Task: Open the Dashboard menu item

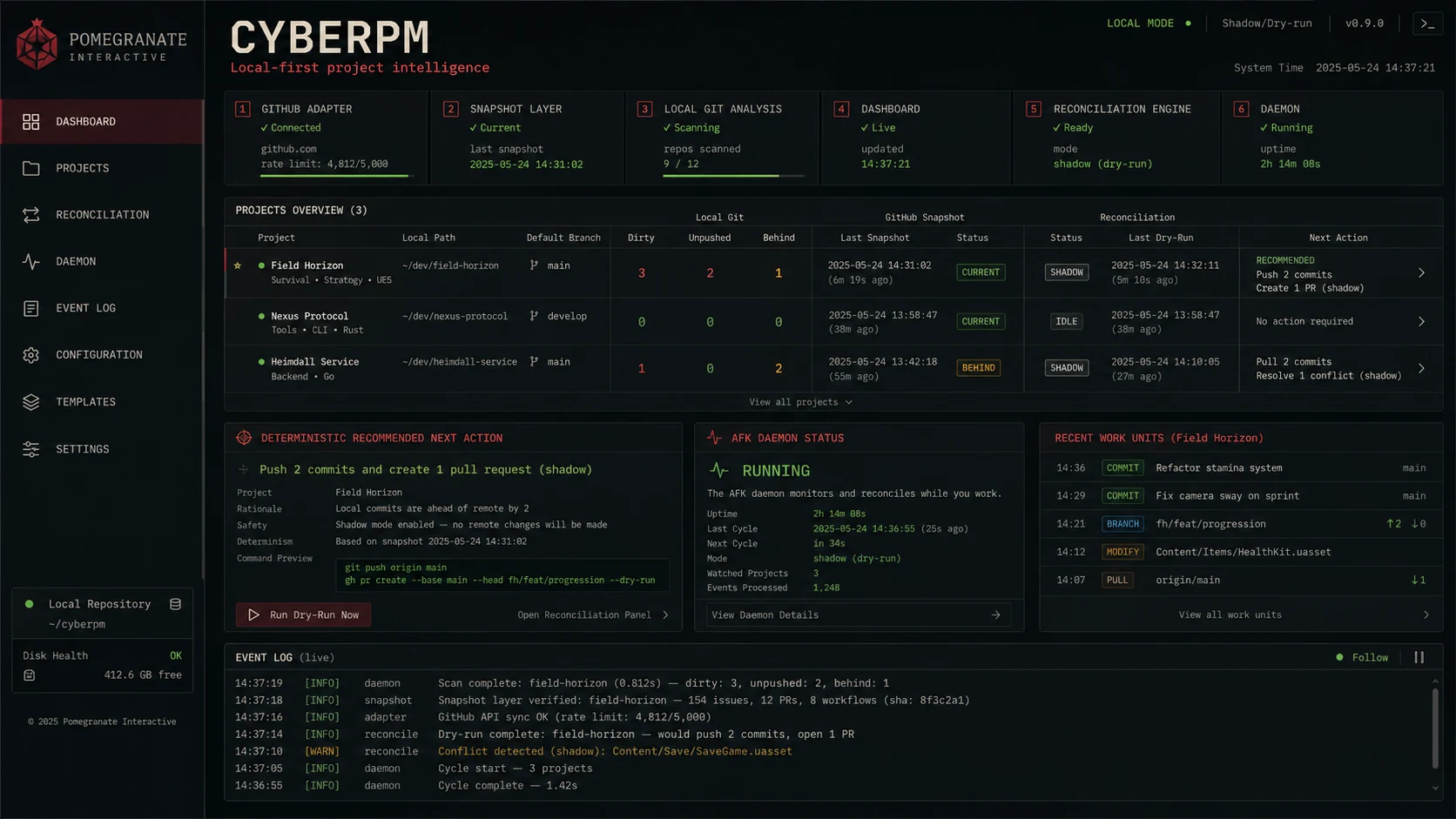Action: [102, 122]
